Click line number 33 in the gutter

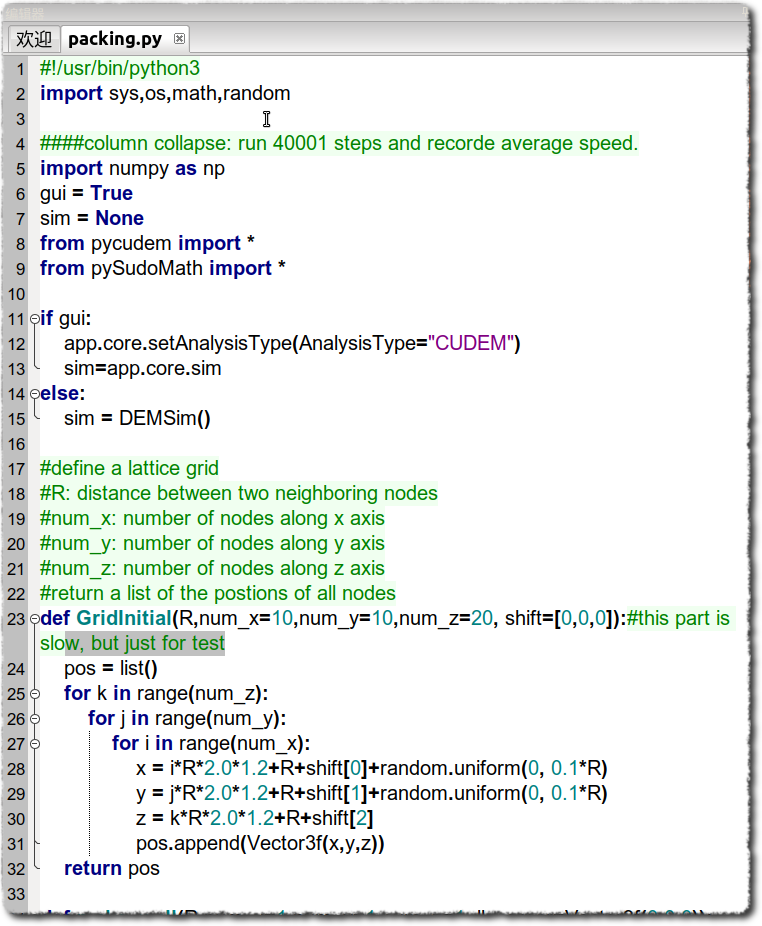[16, 894]
